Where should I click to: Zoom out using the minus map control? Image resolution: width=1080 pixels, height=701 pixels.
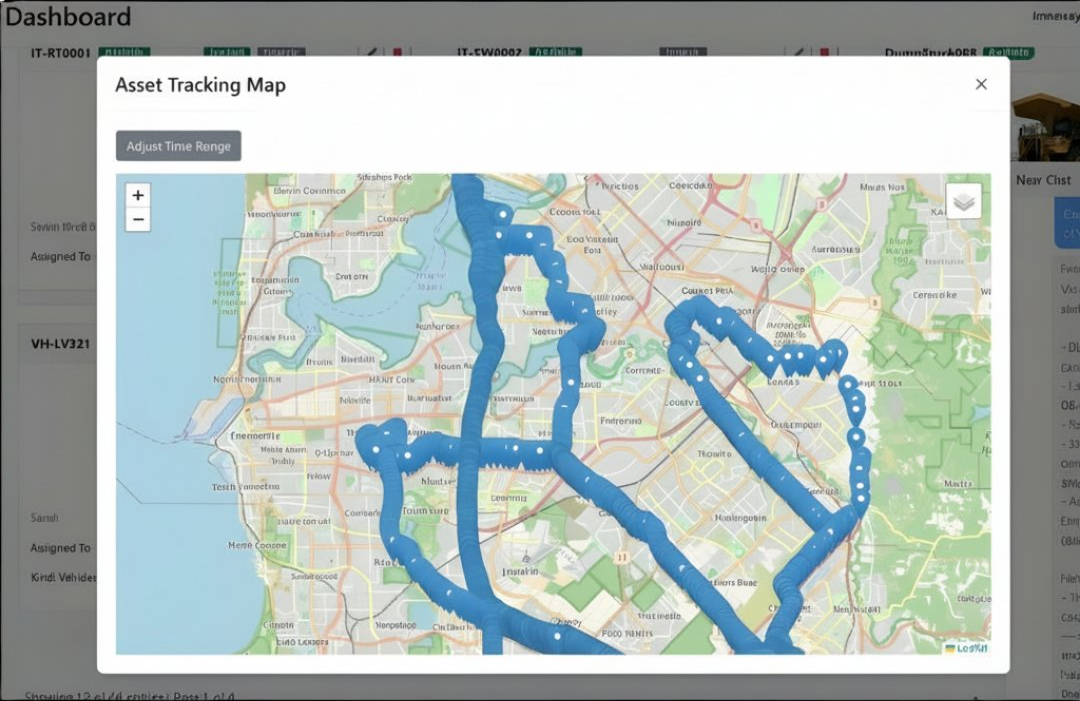(137, 218)
